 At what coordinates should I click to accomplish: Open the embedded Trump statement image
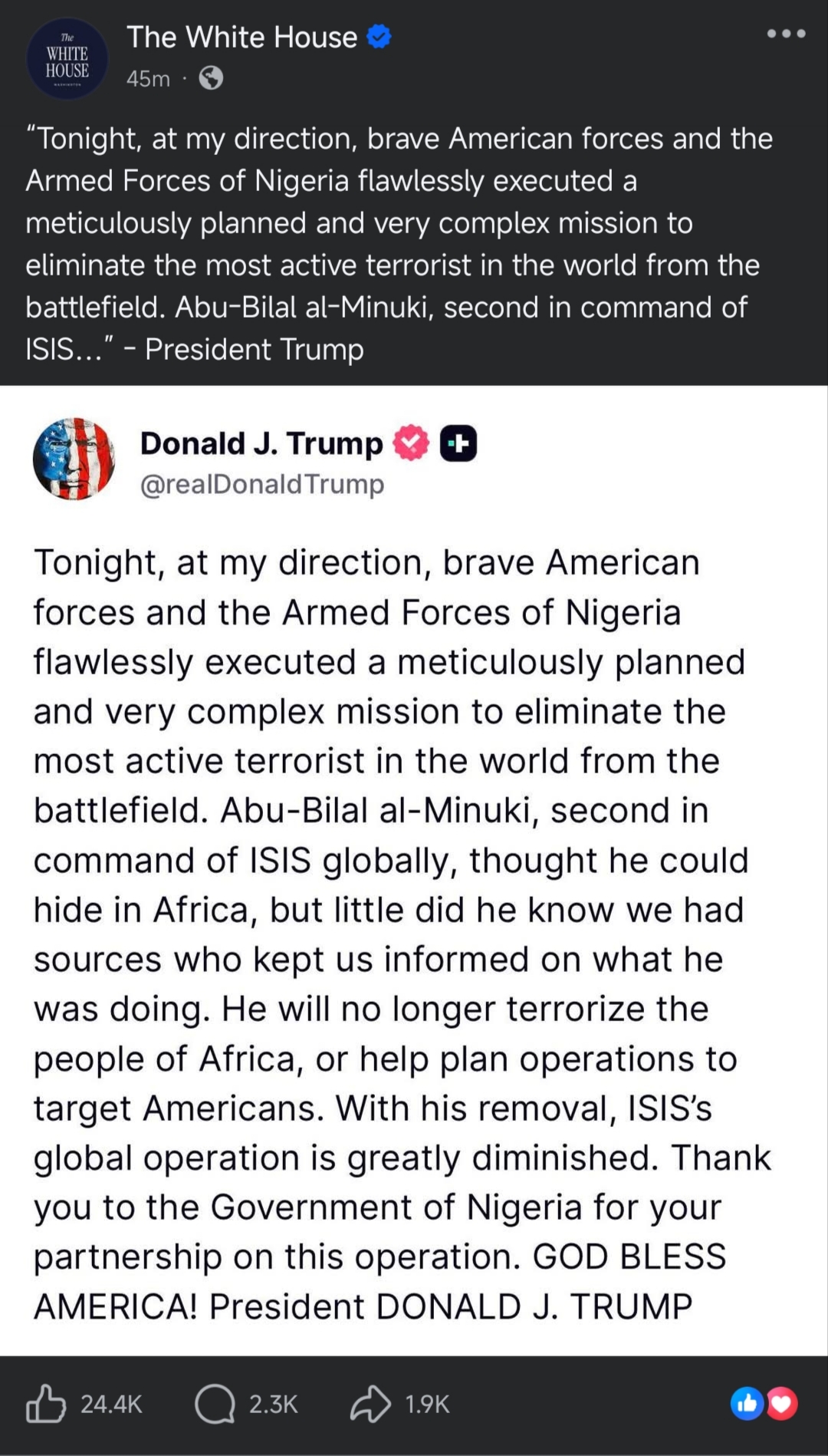[x=414, y=871]
